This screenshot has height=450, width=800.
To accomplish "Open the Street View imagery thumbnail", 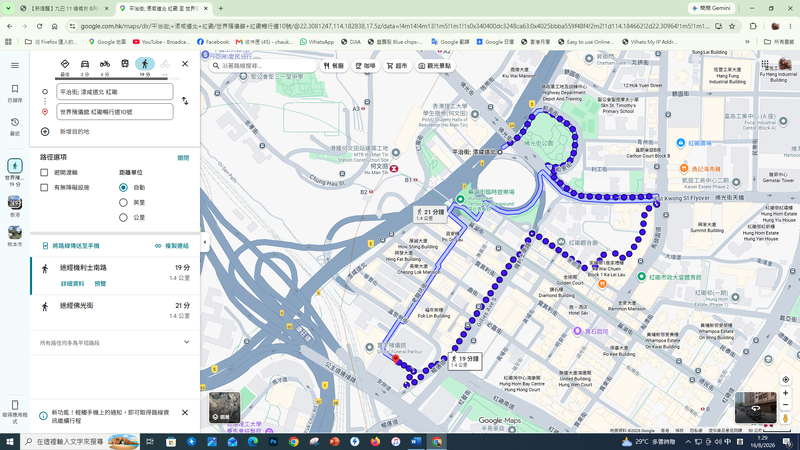I will 756,407.
